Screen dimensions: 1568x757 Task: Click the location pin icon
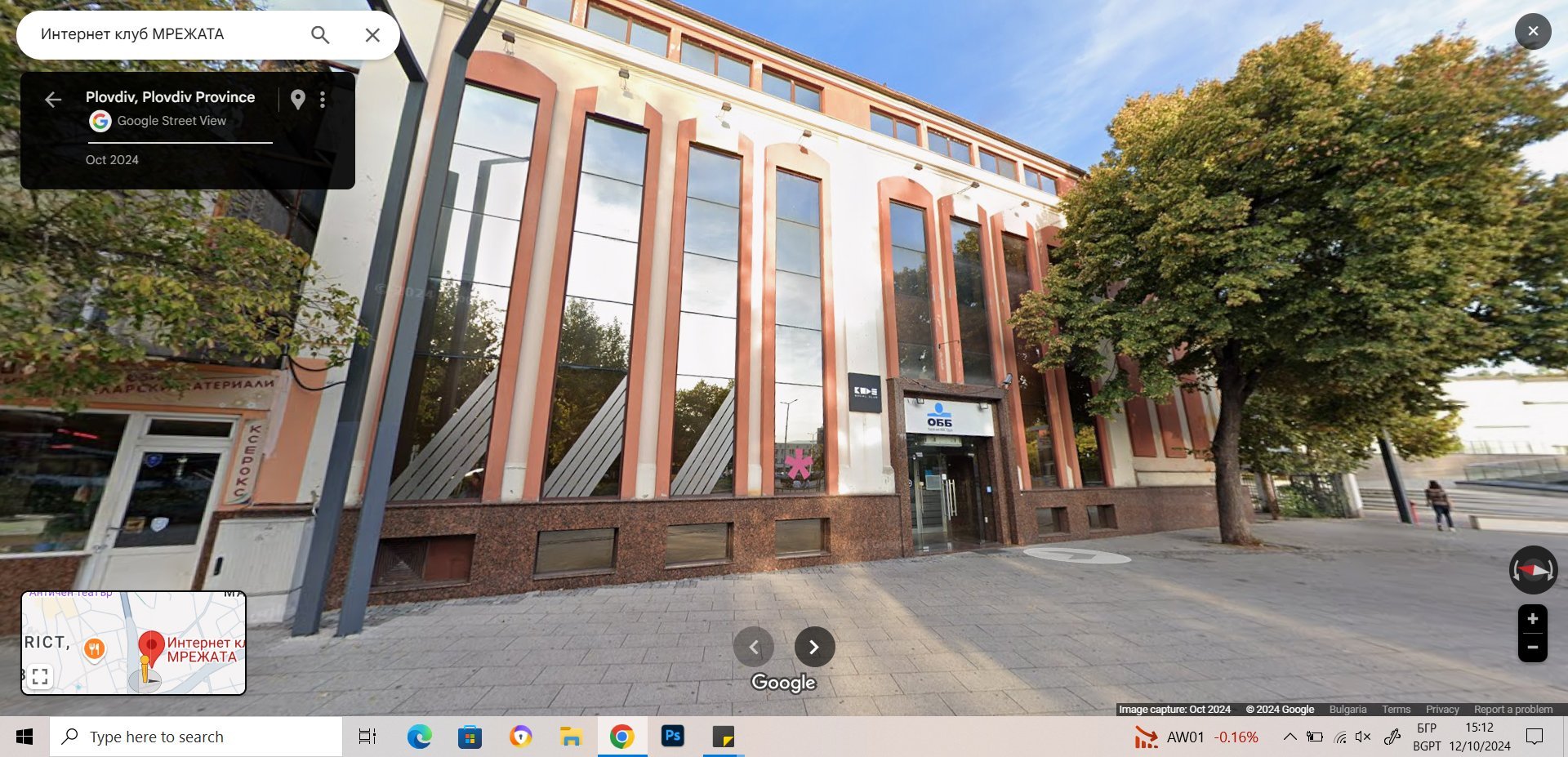298,100
